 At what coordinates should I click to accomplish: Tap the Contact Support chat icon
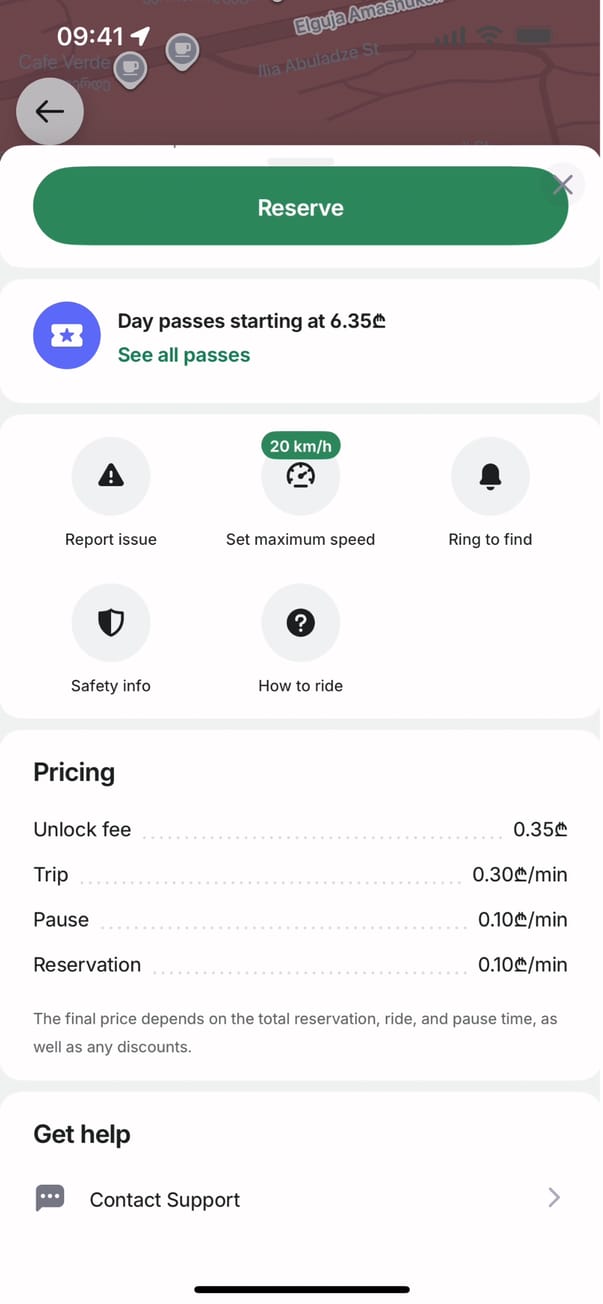(50, 1198)
